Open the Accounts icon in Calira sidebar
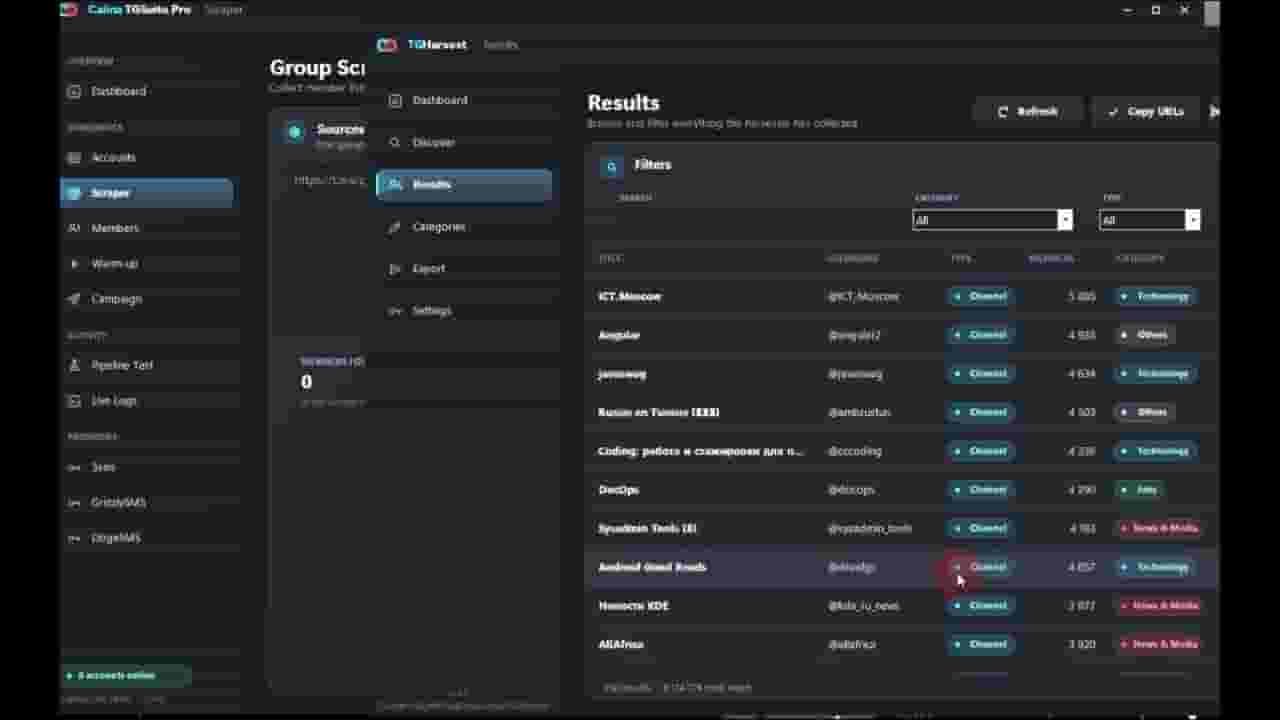 click(x=74, y=158)
